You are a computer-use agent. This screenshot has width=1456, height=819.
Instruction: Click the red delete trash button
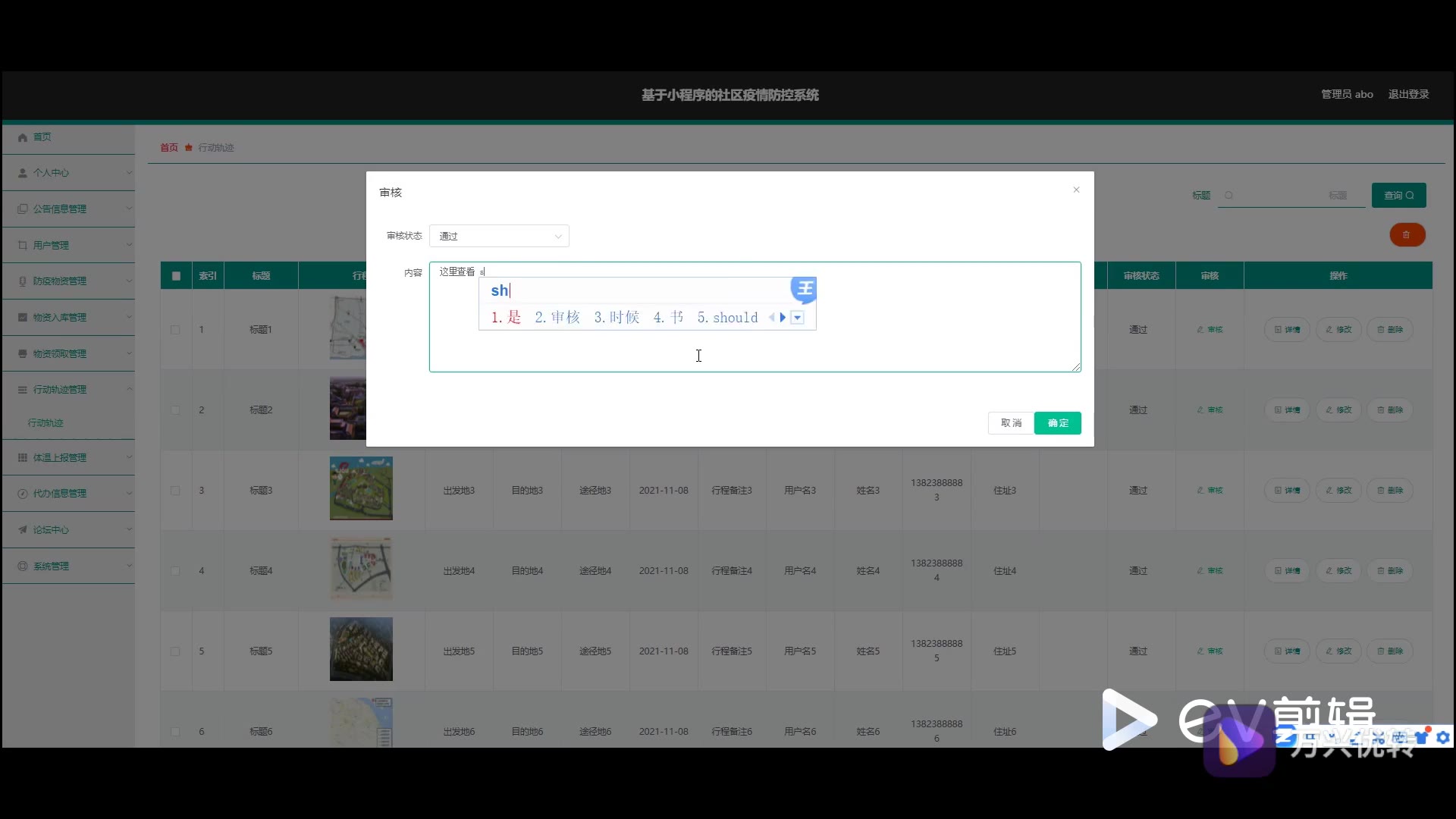(x=1407, y=235)
